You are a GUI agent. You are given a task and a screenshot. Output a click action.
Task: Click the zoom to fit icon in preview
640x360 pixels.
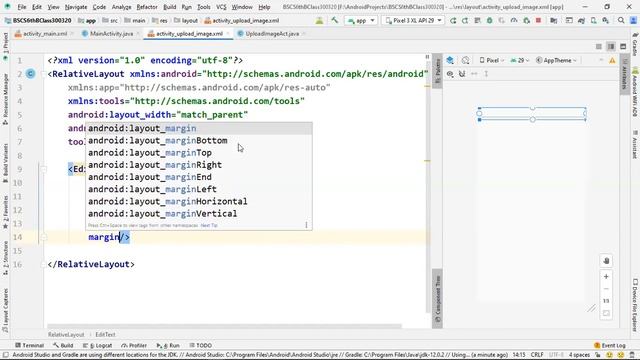click(x=606, y=313)
